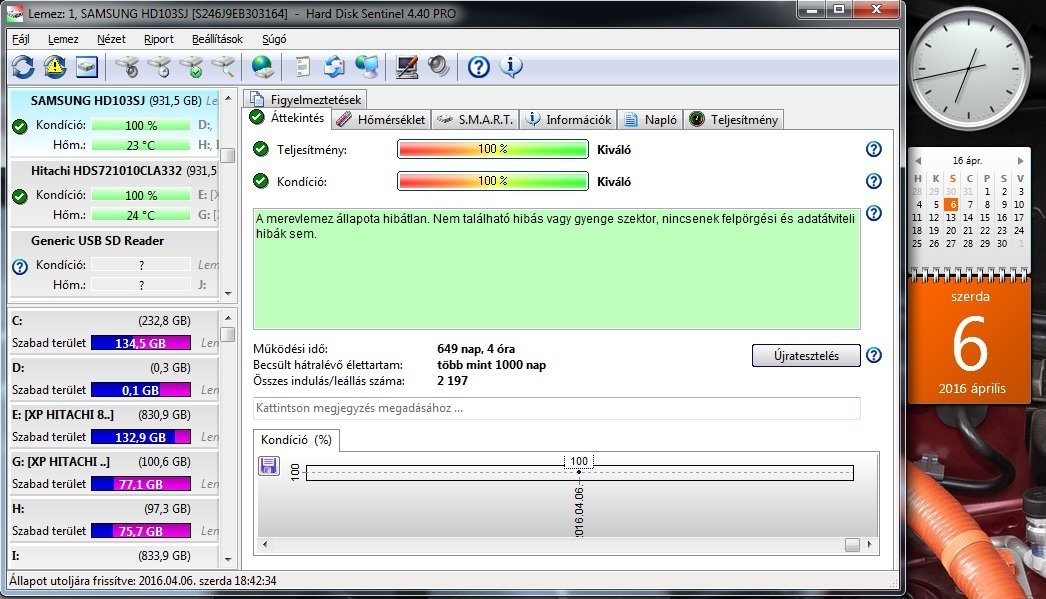Switch to the Hőmérséklet tab
The height and width of the screenshot is (599, 1046).
pyautogui.click(x=381, y=120)
